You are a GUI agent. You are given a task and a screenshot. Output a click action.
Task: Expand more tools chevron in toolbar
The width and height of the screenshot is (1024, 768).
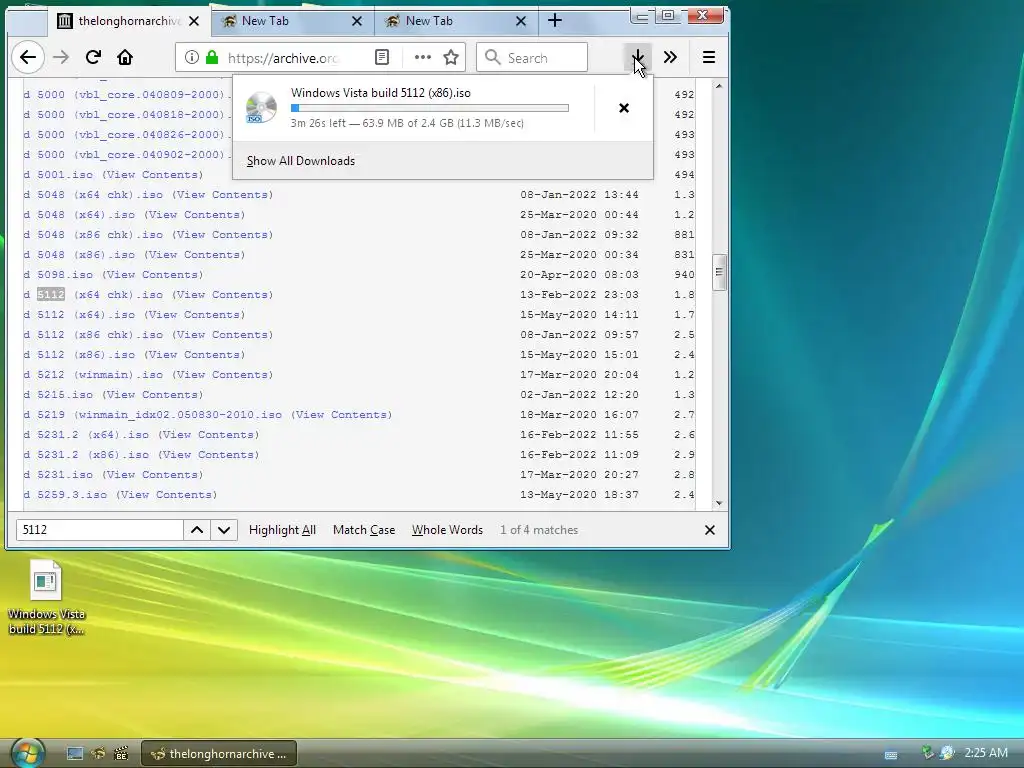pyautogui.click(x=670, y=57)
